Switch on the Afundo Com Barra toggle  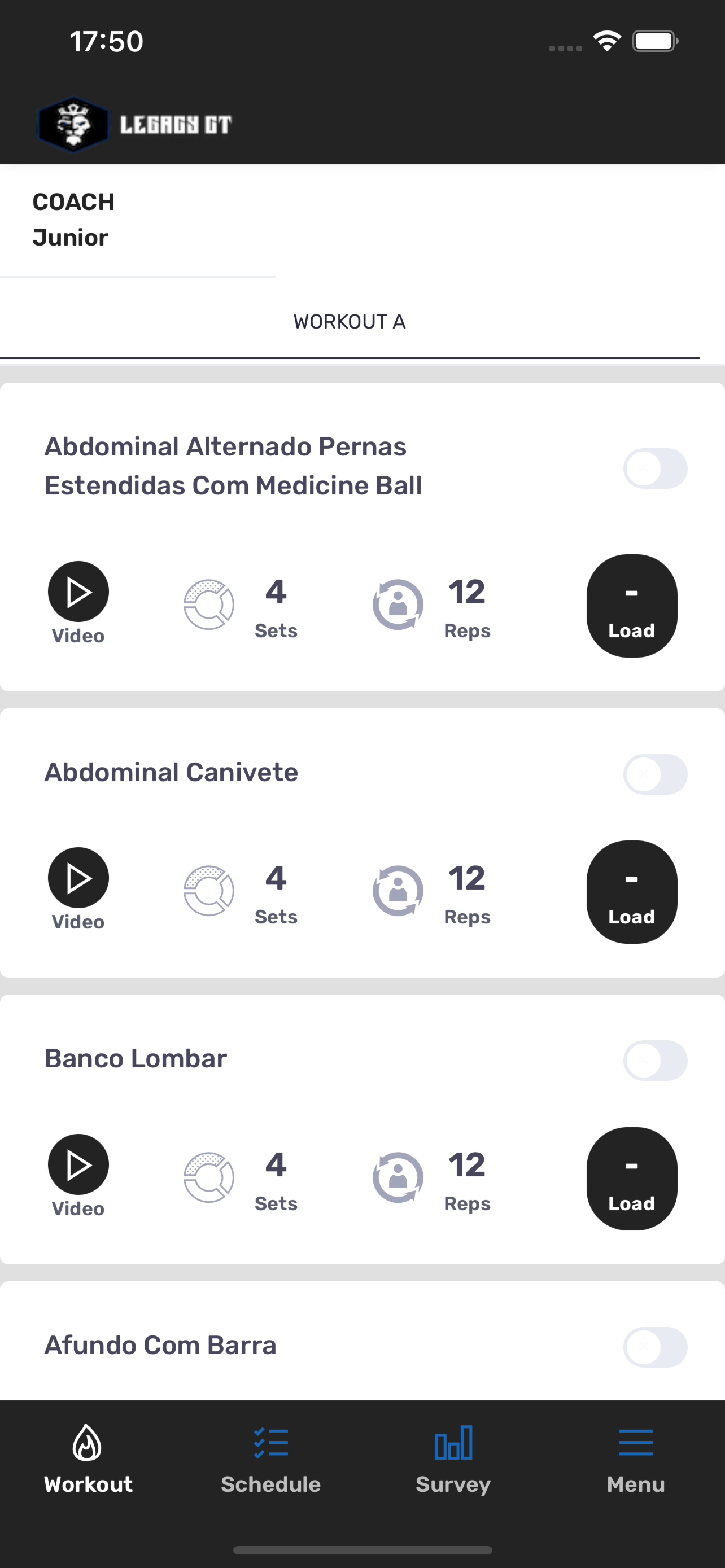[655, 1346]
